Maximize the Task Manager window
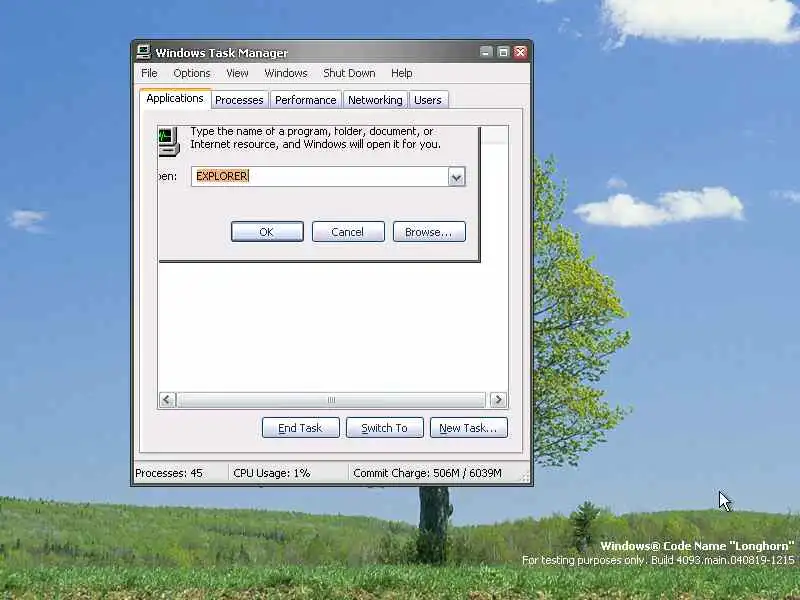 coord(503,52)
